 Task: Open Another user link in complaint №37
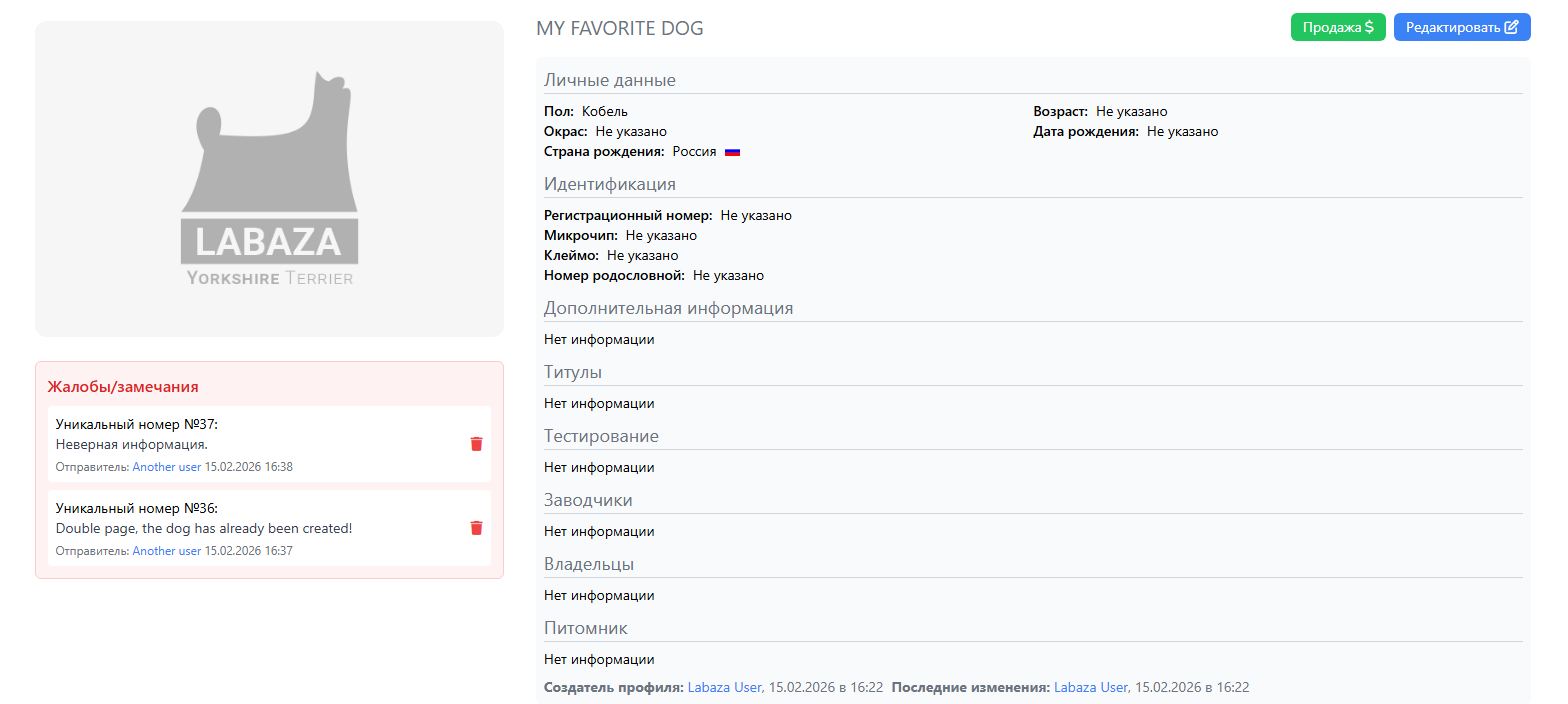167,467
